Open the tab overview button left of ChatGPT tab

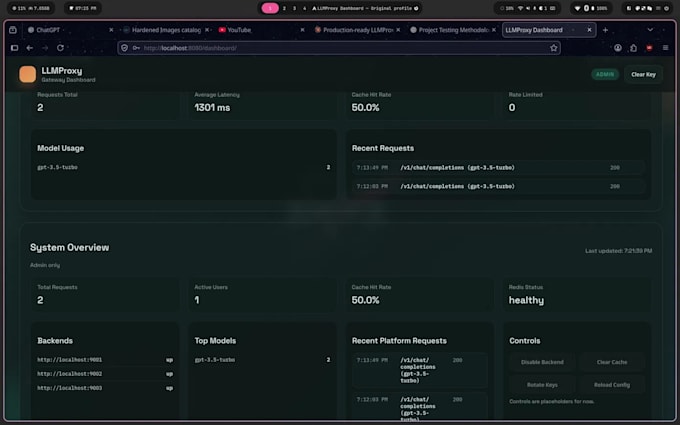(x=13, y=30)
